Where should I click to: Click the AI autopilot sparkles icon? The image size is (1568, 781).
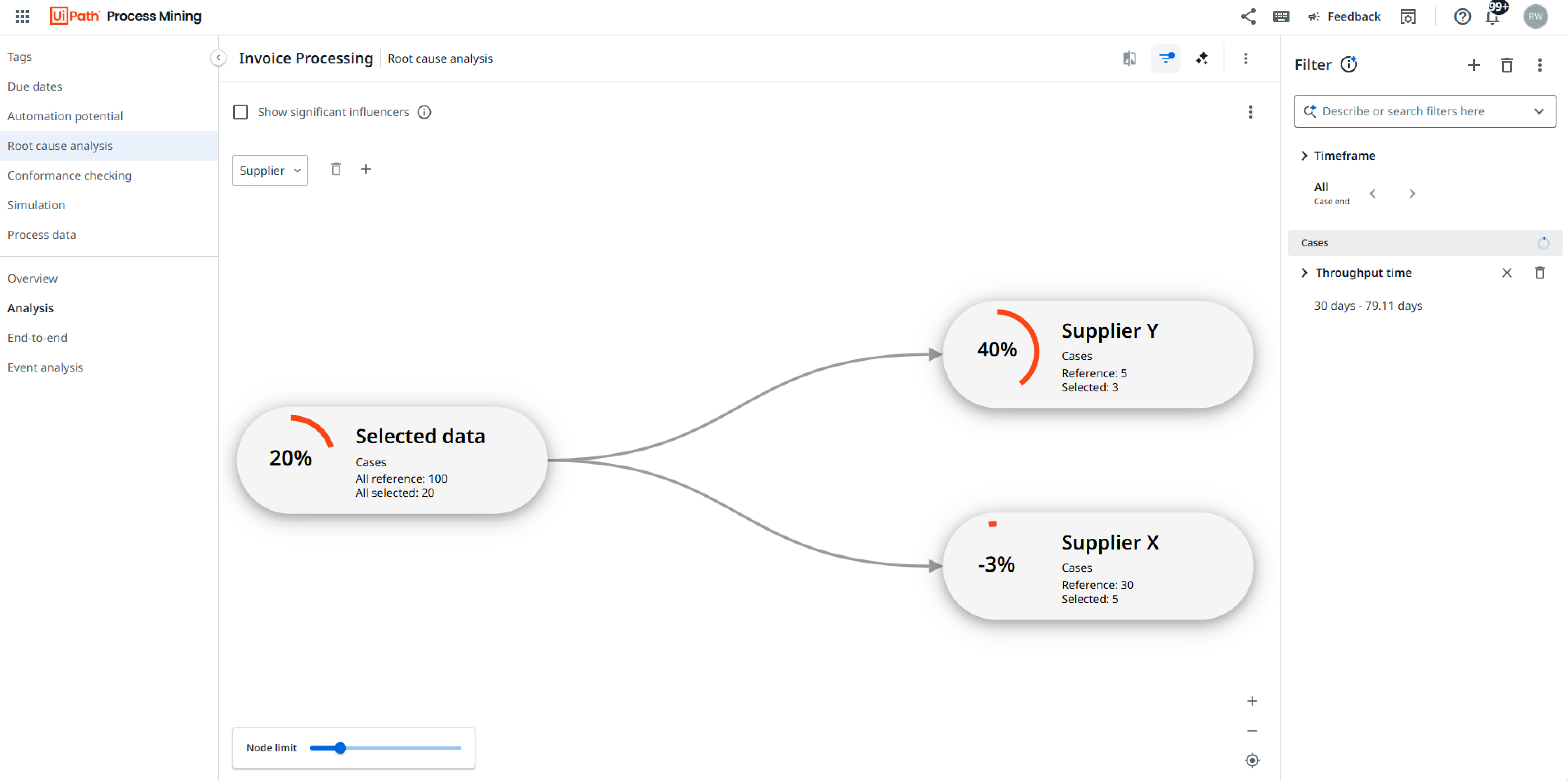coord(1203,58)
